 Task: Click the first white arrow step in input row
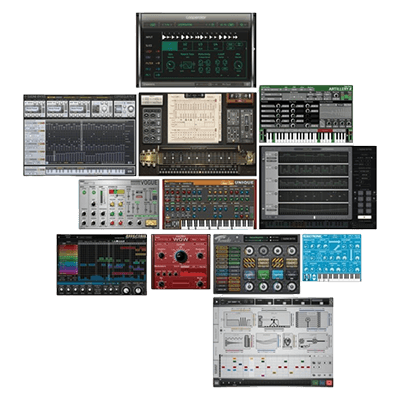(x=164, y=37)
